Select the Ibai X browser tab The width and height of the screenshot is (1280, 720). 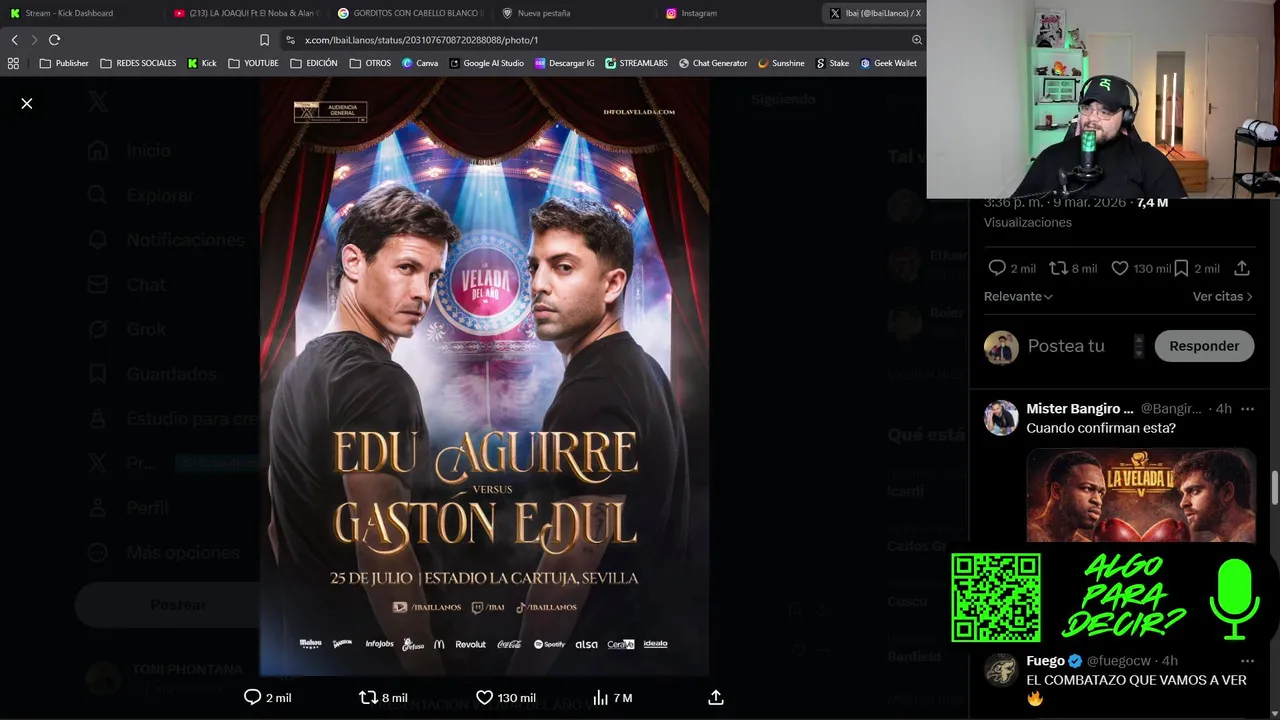coord(874,13)
